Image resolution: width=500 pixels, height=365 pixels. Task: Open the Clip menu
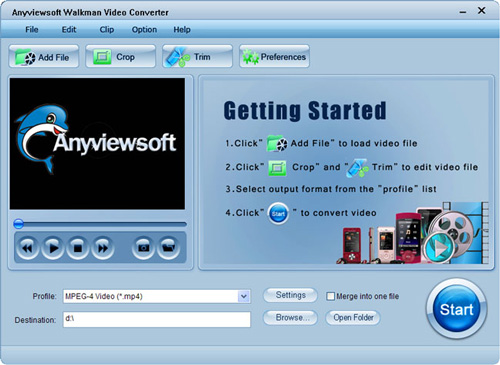[x=107, y=30]
